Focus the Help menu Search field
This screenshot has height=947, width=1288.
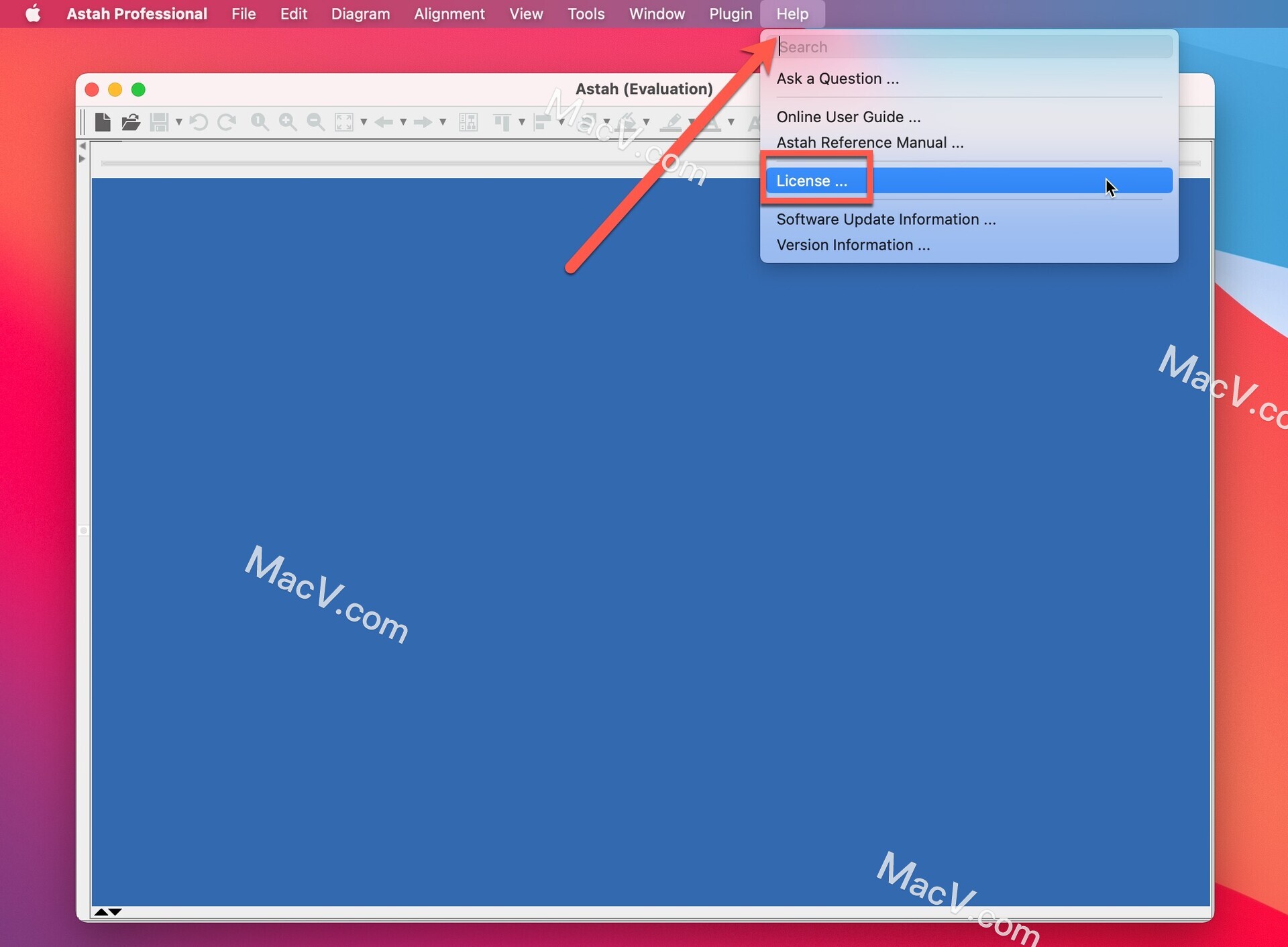969,47
